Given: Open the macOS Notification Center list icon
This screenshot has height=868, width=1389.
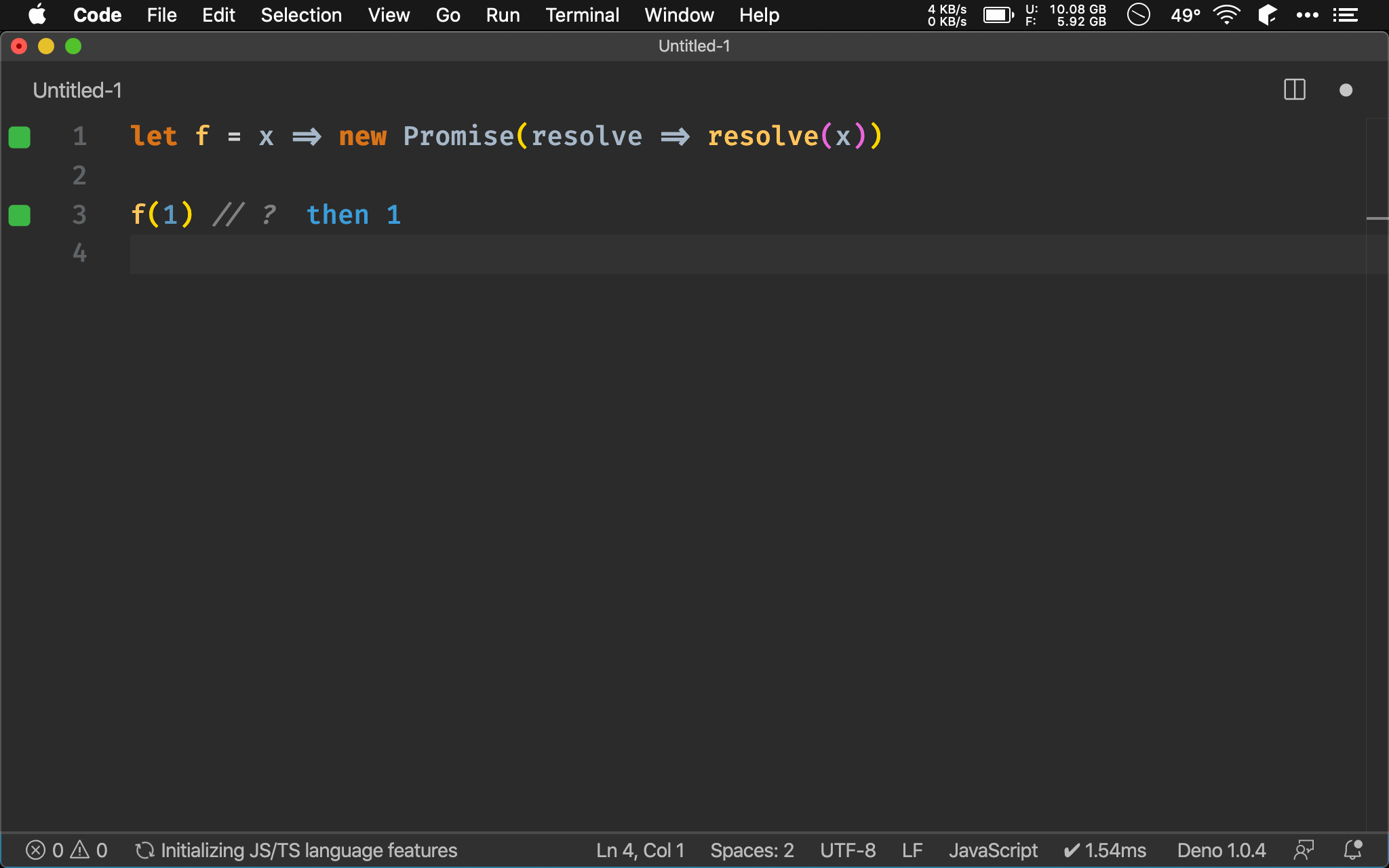Looking at the screenshot, I should [x=1346, y=15].
